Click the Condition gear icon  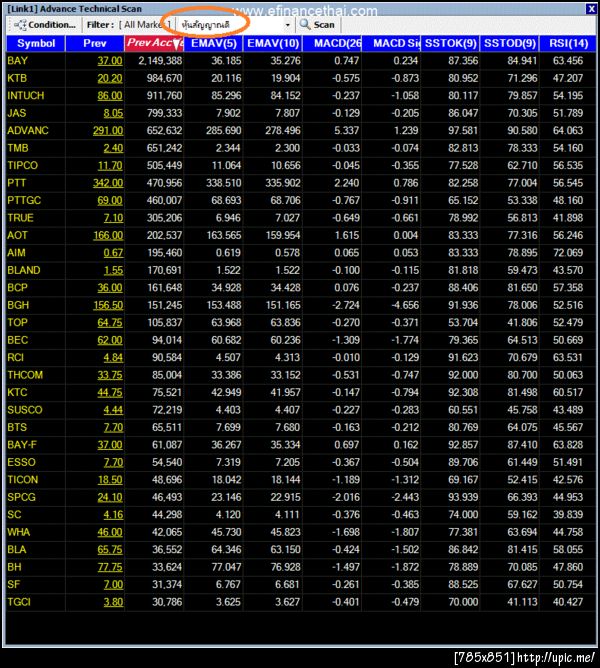click(x=20, y=25)
